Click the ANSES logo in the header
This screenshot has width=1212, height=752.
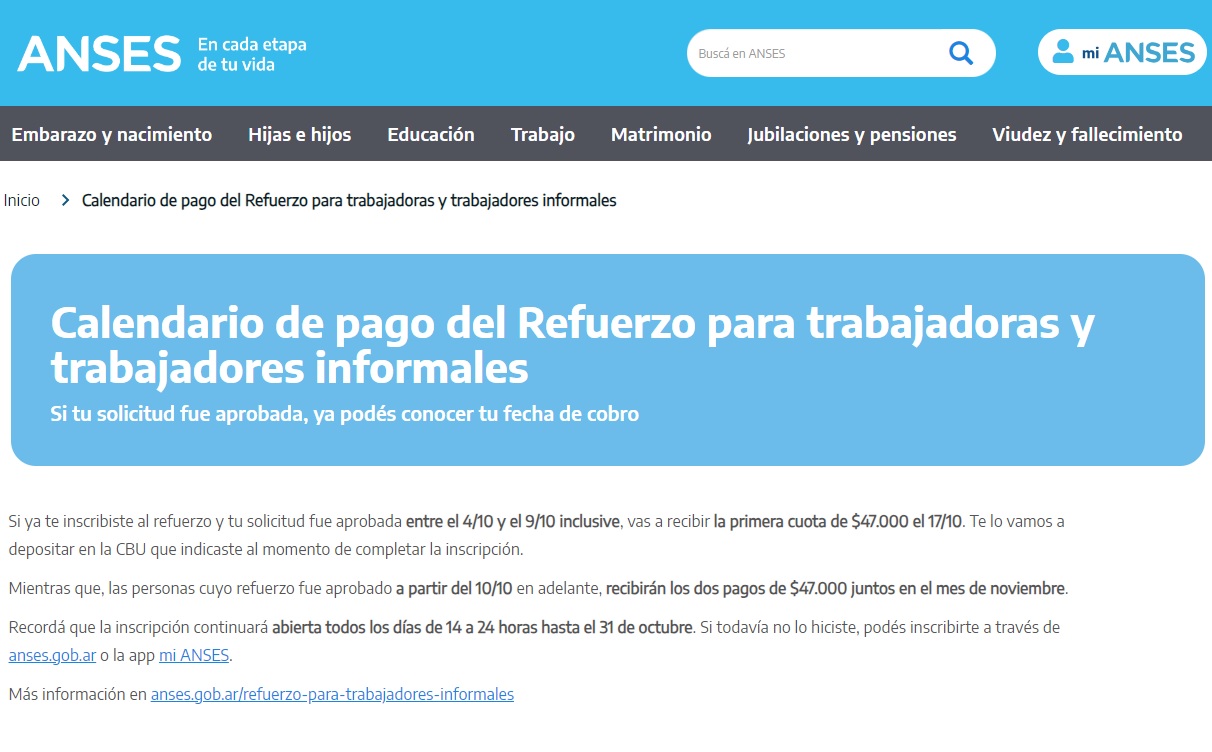point(99,53)
